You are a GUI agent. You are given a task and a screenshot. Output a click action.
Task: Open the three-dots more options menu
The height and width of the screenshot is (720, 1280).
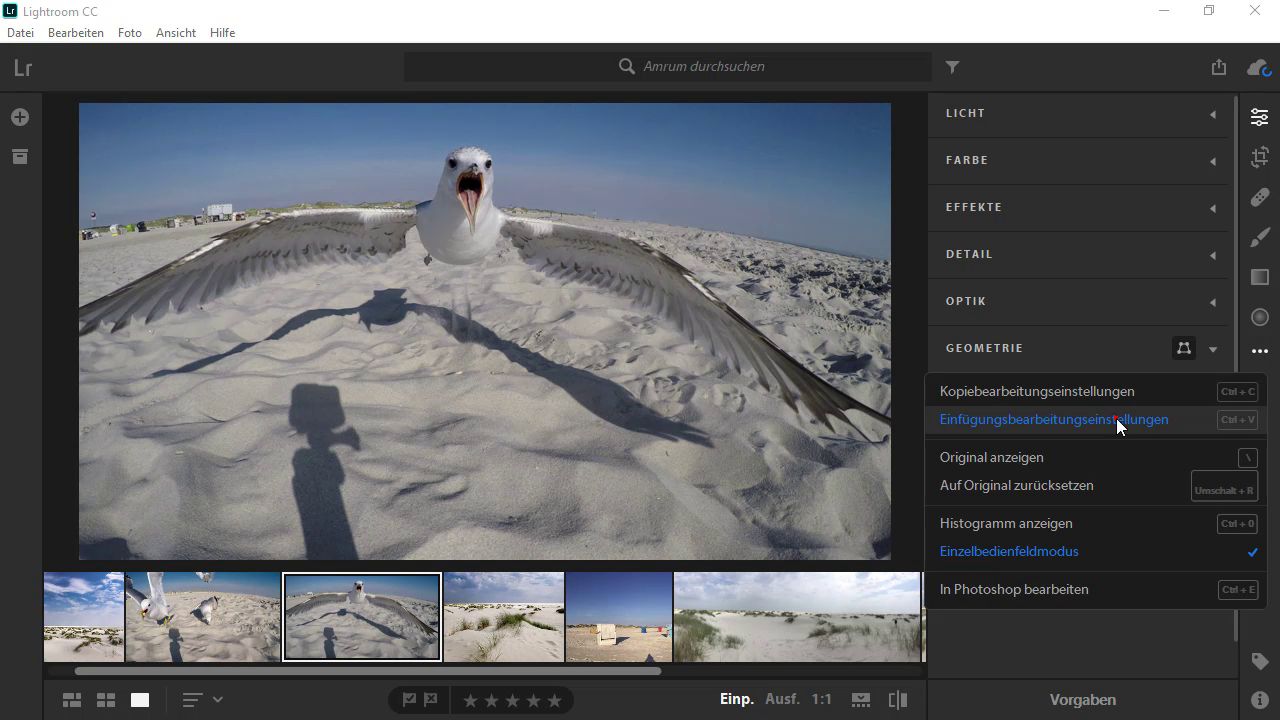pos(1259,351)
